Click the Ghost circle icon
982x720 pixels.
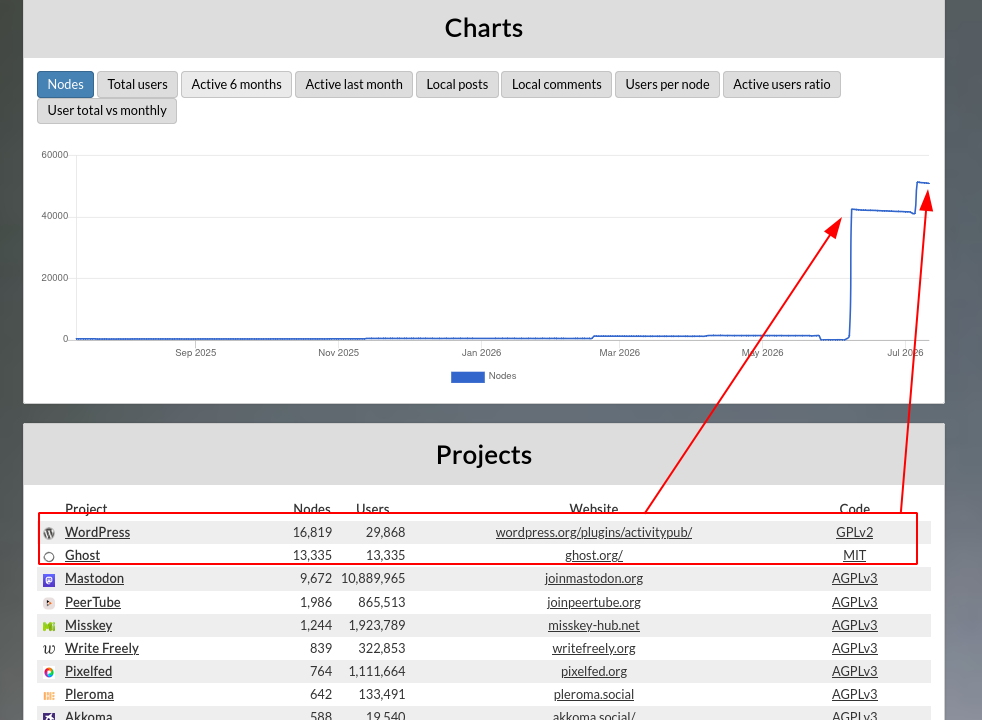pyautogui.click(x=49, y=556)
